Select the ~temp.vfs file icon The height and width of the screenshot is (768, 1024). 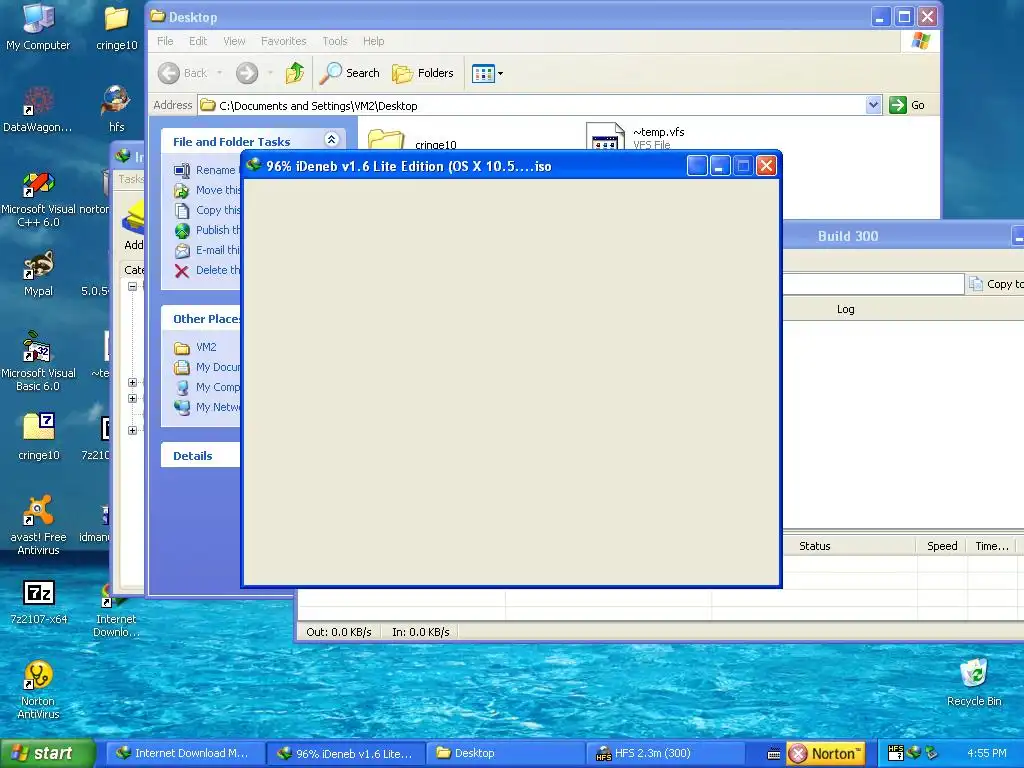point(605,136)
